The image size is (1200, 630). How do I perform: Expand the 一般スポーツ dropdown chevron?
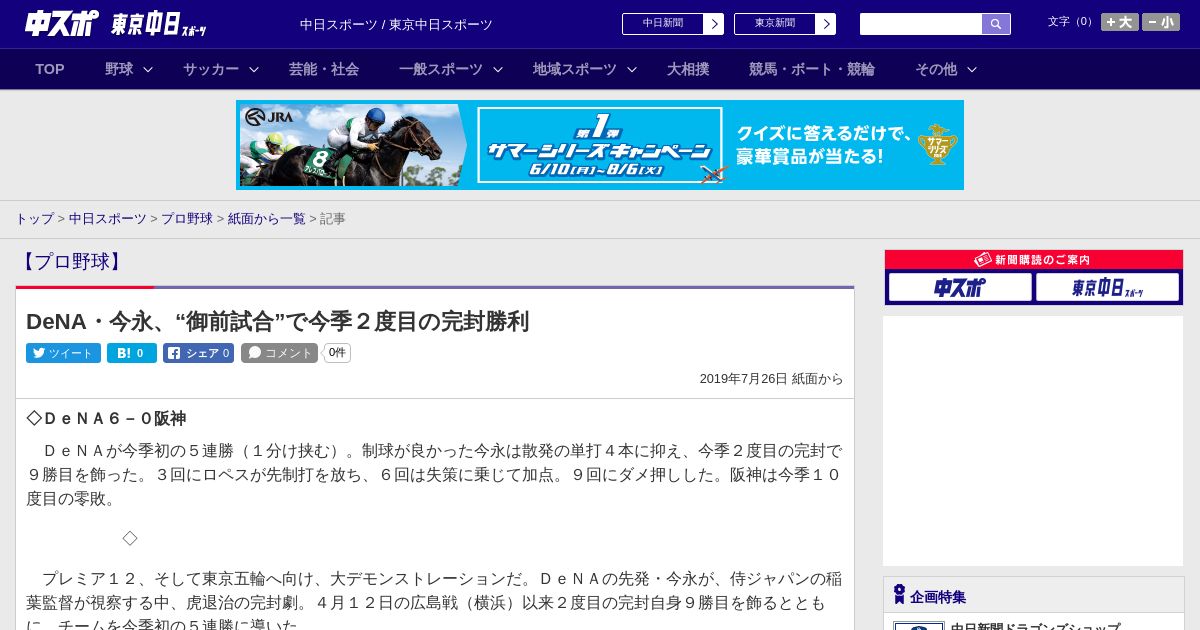tap(498, 69)
